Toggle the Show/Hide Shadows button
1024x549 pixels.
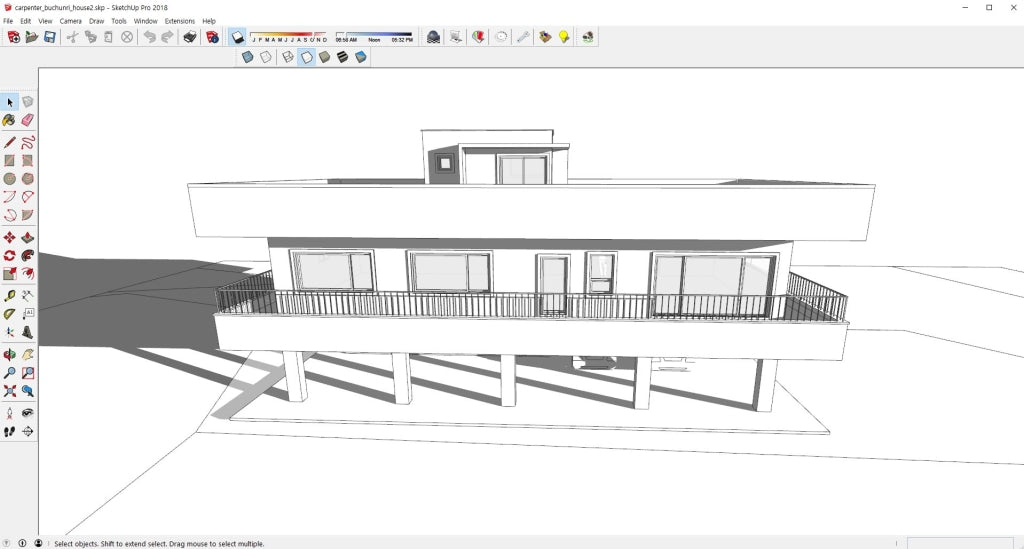tap(237, 37)
